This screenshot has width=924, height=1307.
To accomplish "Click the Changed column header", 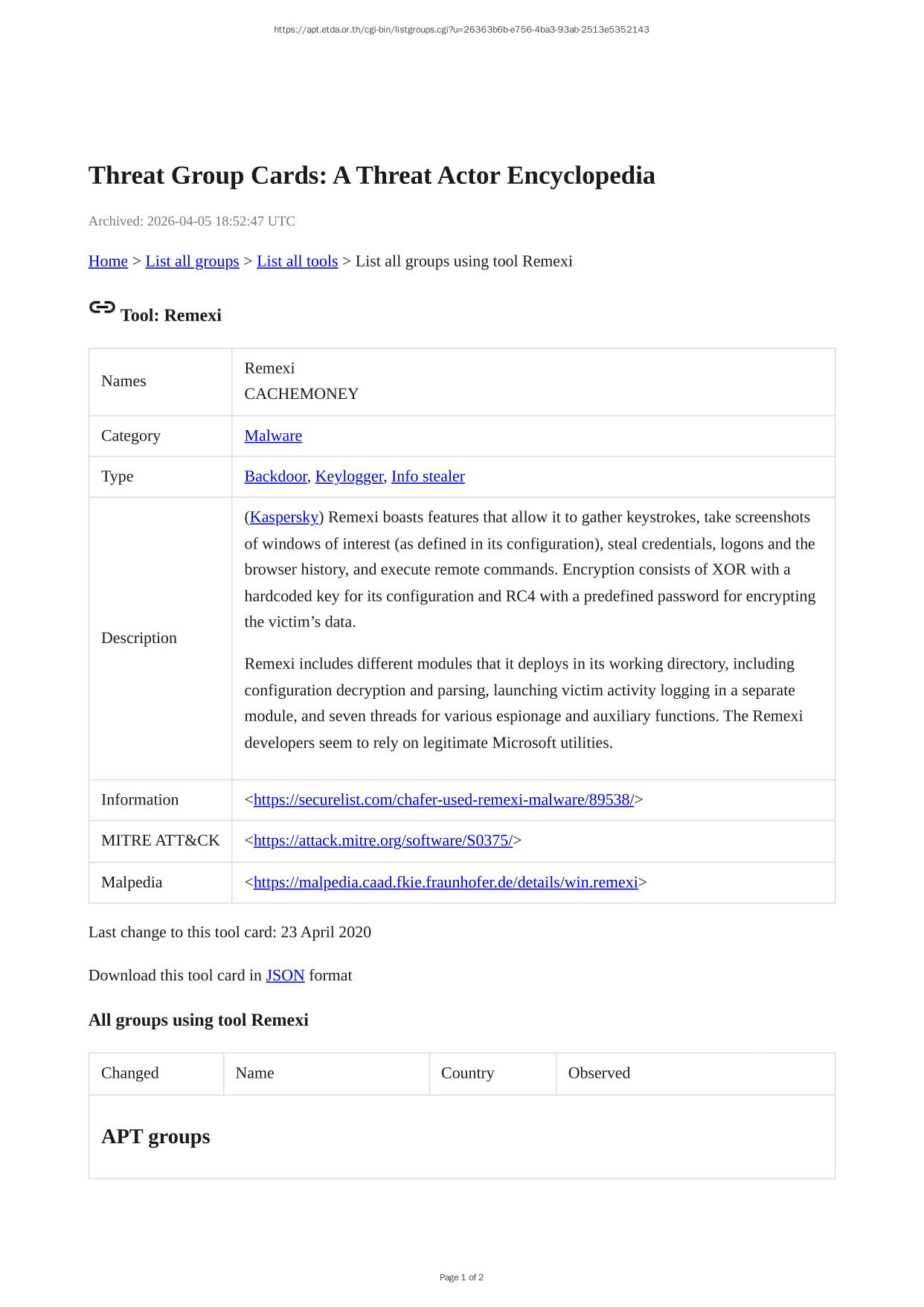I will tap(130, 1073).
